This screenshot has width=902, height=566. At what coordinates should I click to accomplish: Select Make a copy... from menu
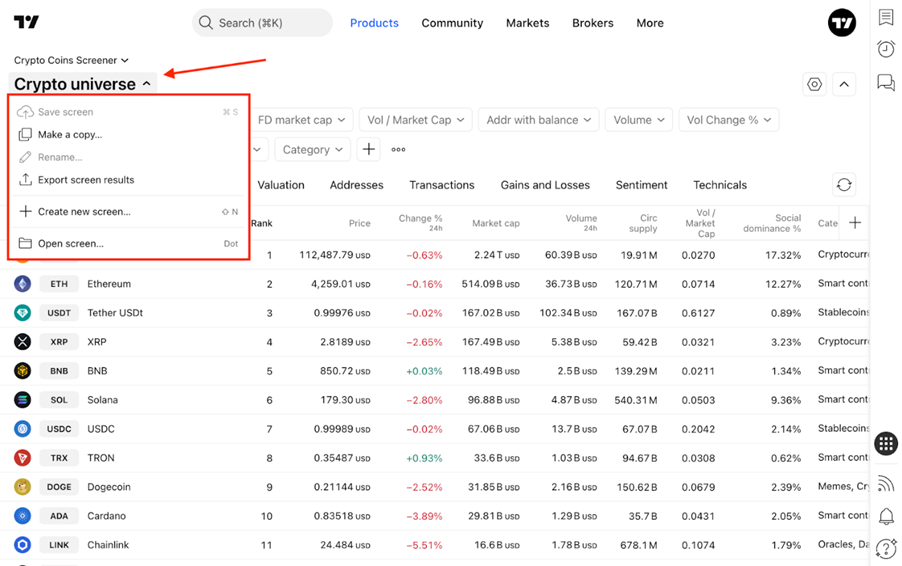coord(128,135)
